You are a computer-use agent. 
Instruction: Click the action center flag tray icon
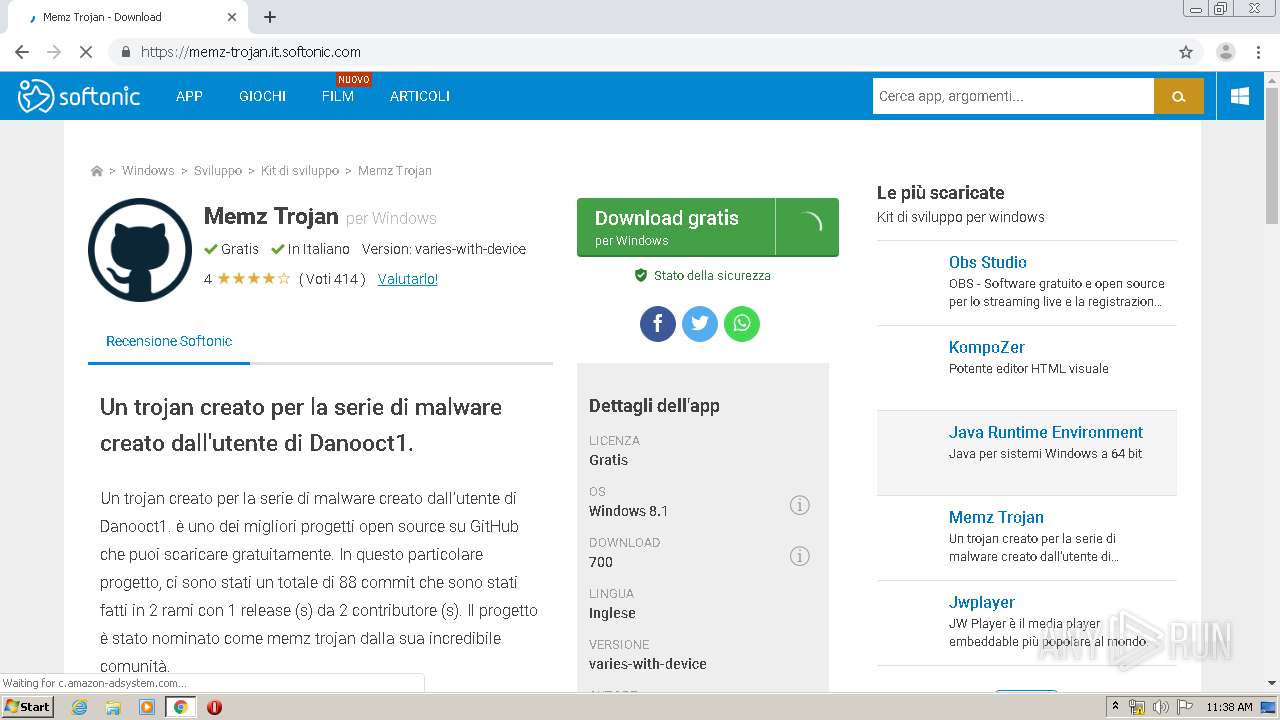tap(1185, 707)
